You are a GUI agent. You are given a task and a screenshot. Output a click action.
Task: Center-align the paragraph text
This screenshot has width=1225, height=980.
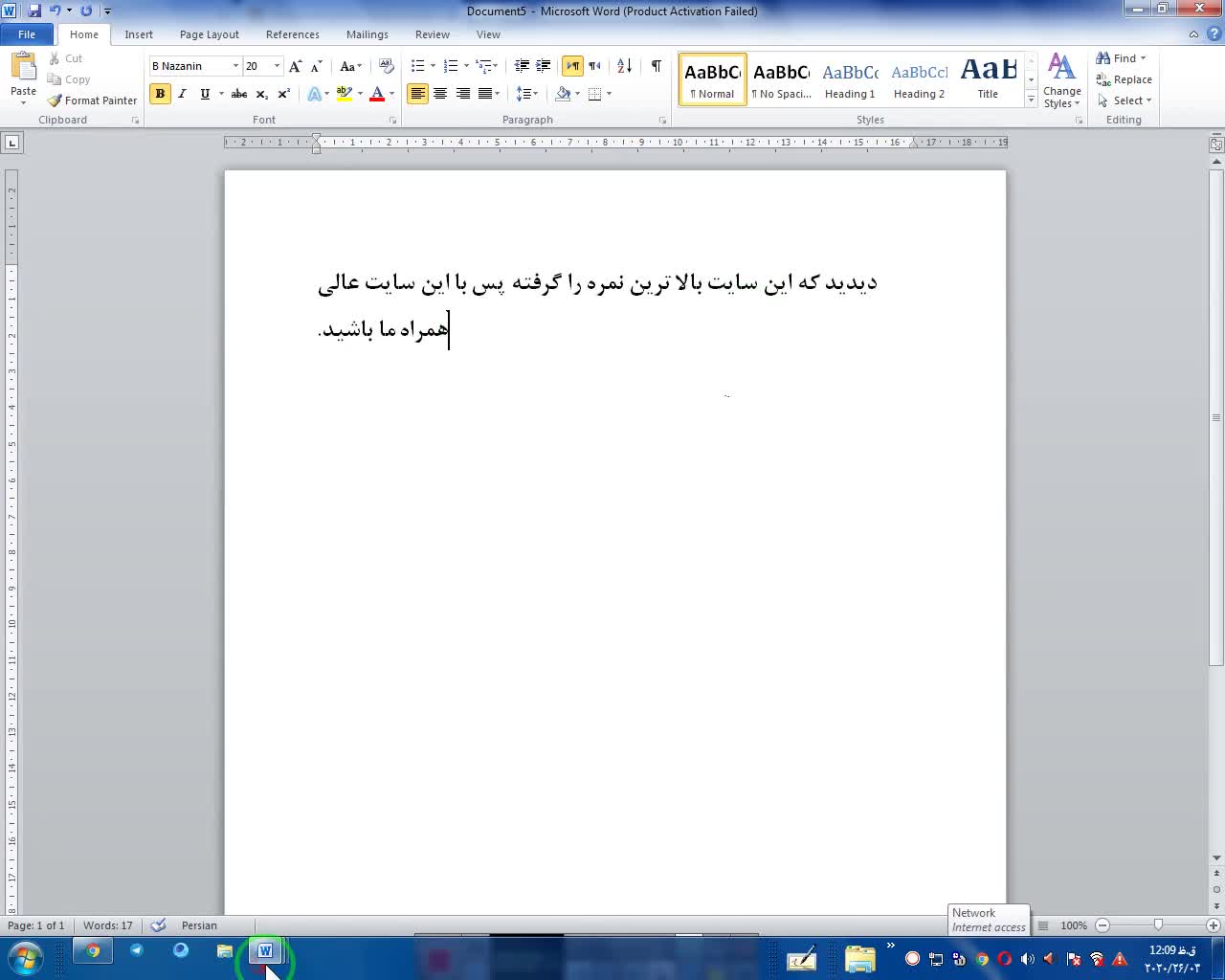(x=440, y=94)
